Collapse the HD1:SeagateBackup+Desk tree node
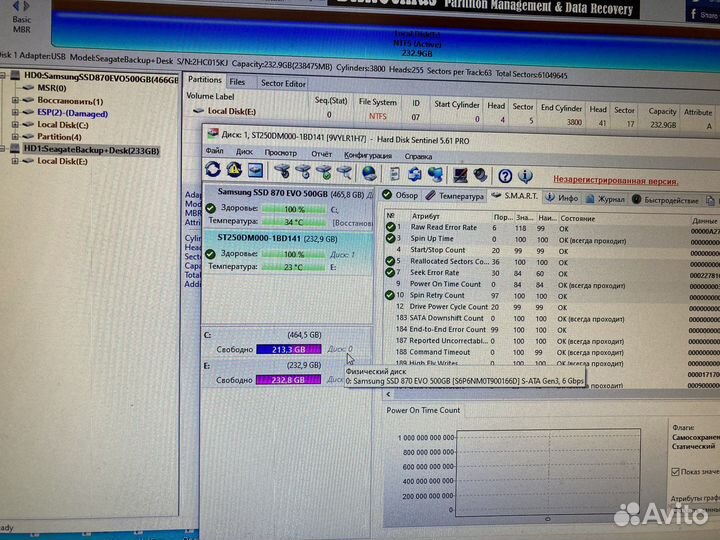 [3, 148]
